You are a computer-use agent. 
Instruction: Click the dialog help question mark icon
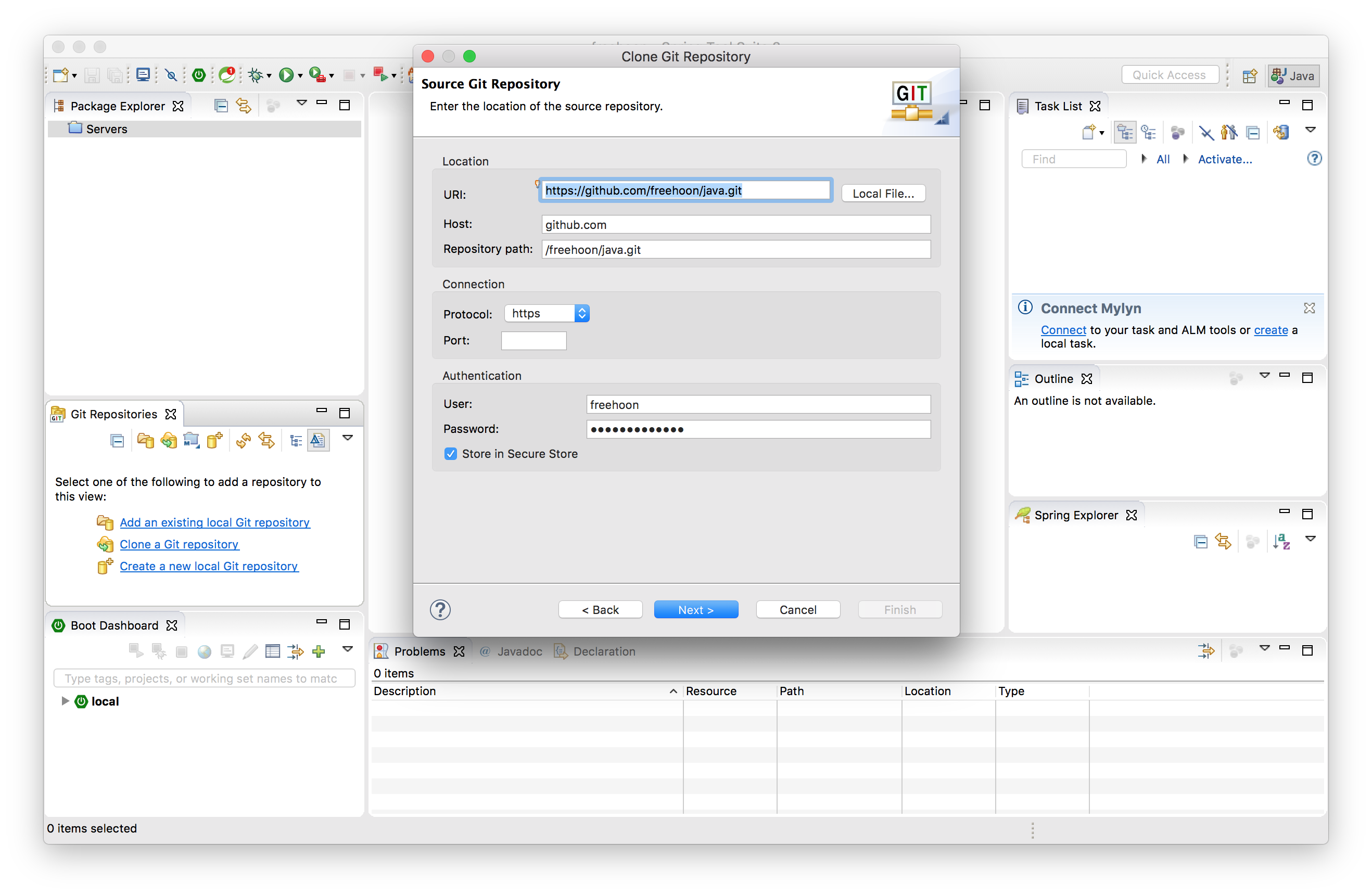click(x=440, y=609)
